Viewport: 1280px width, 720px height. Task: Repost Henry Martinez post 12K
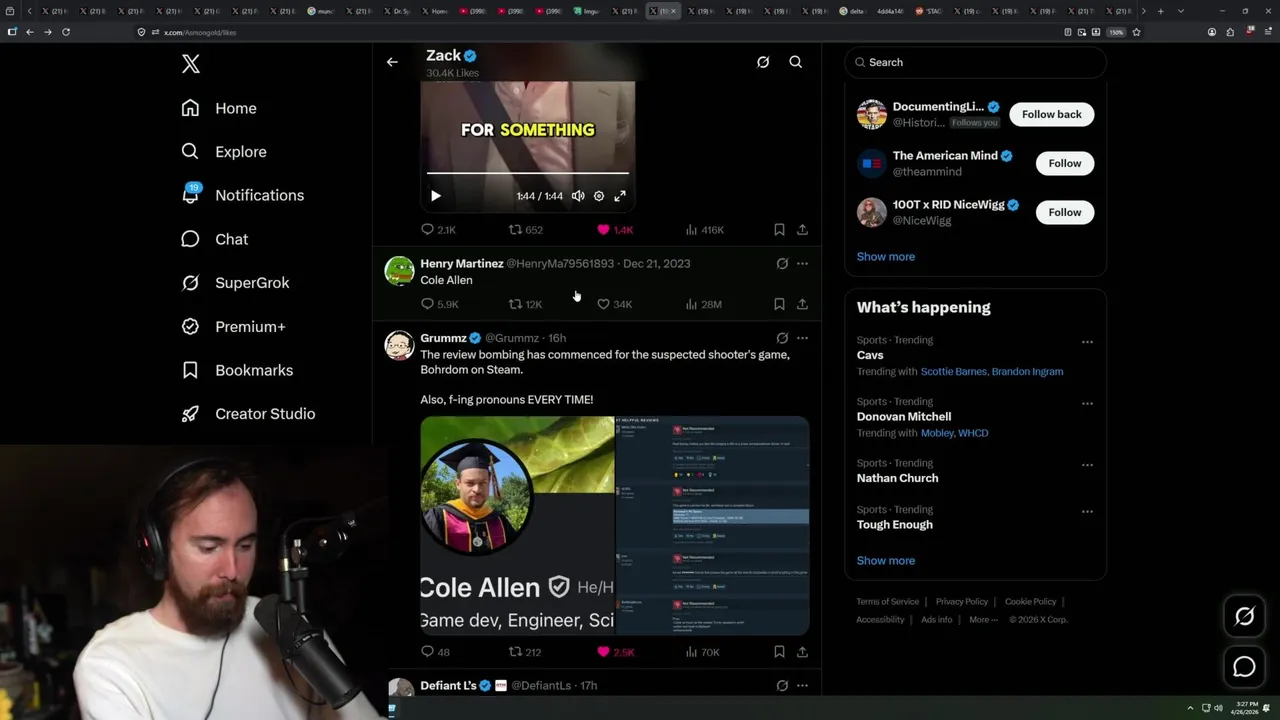pyautogui.click(x=525, y=304)
